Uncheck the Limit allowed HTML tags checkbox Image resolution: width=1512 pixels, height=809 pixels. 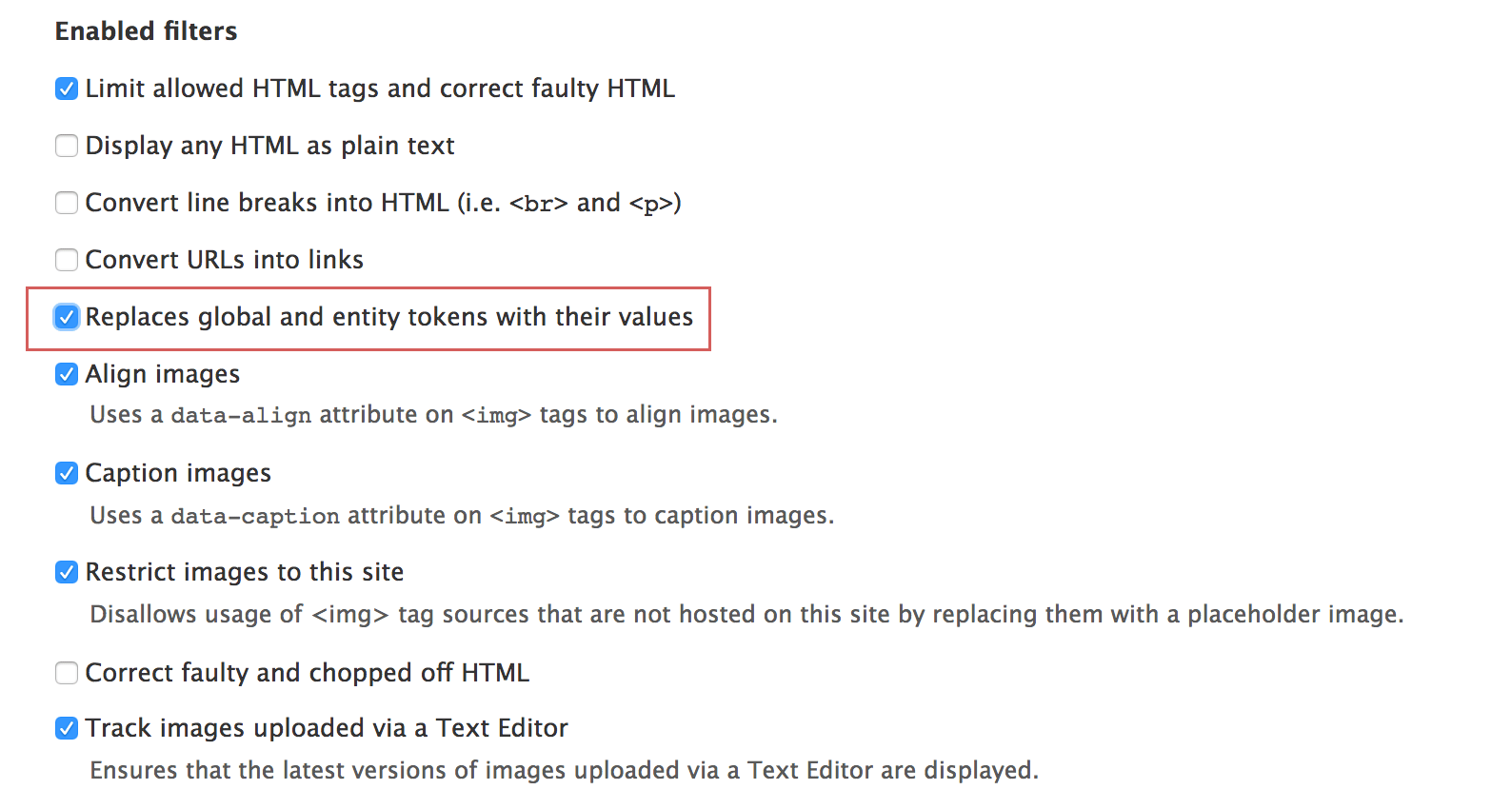pos(67,89)
